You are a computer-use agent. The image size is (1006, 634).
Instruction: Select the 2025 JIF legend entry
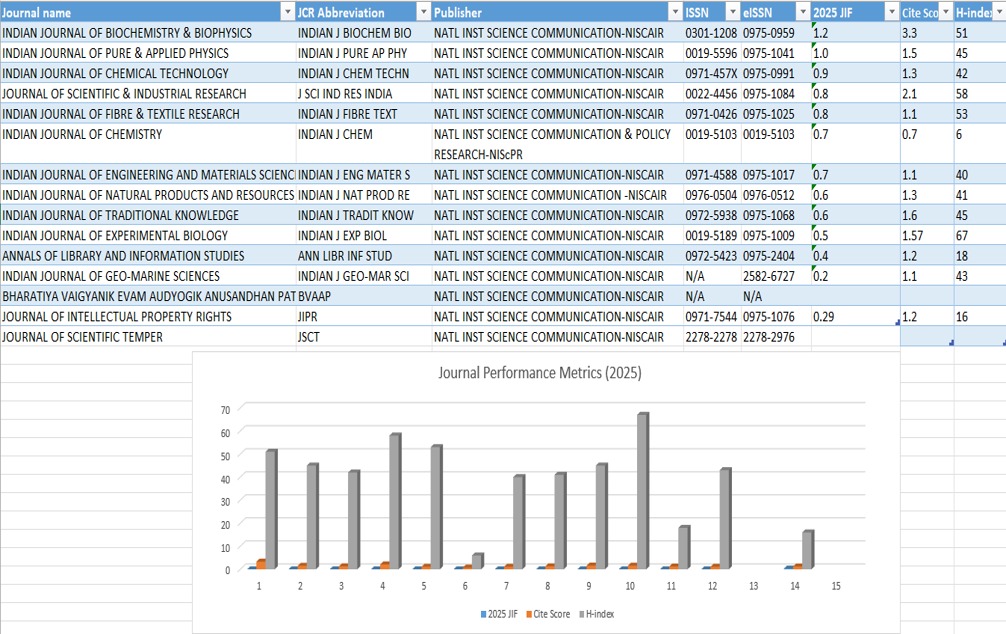pyautogui.click(x=499, y=614)
